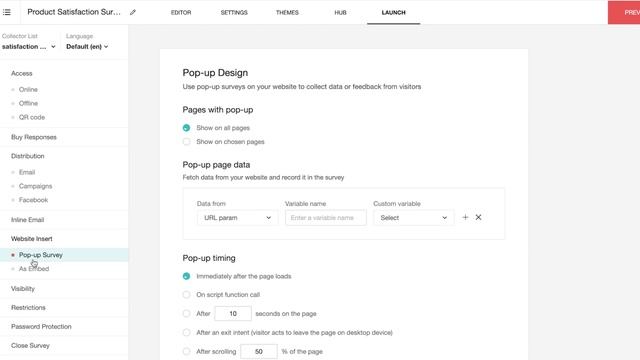Choose Immediately after the page loads
This screenshot has width=640, height=360.
[187, 276]
